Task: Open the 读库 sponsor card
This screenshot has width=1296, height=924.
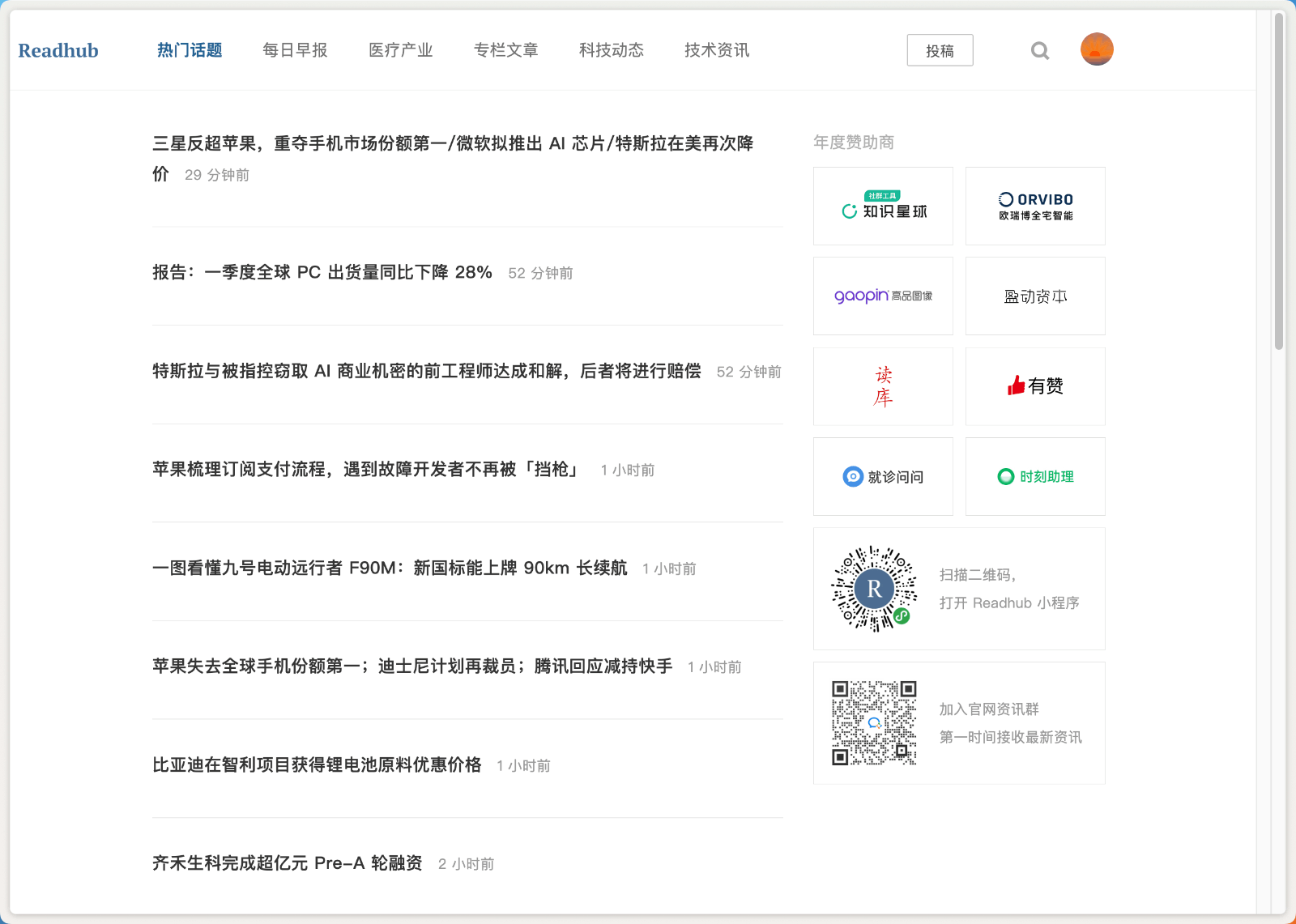Action: pyautogui.click(x=882, y=386)
